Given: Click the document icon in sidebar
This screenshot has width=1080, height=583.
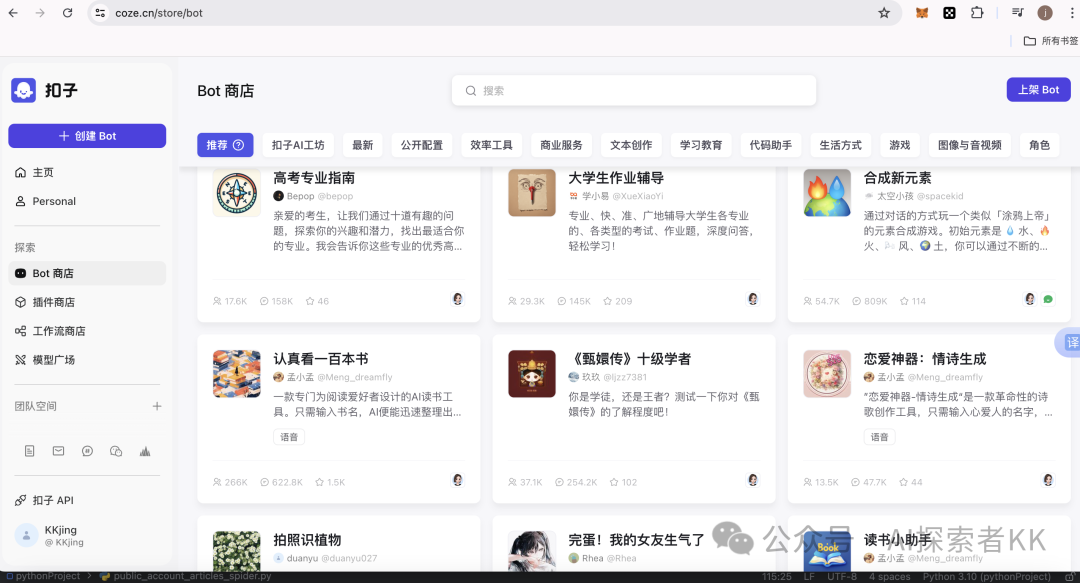Looking at the screenshot, I should [30, 451].
